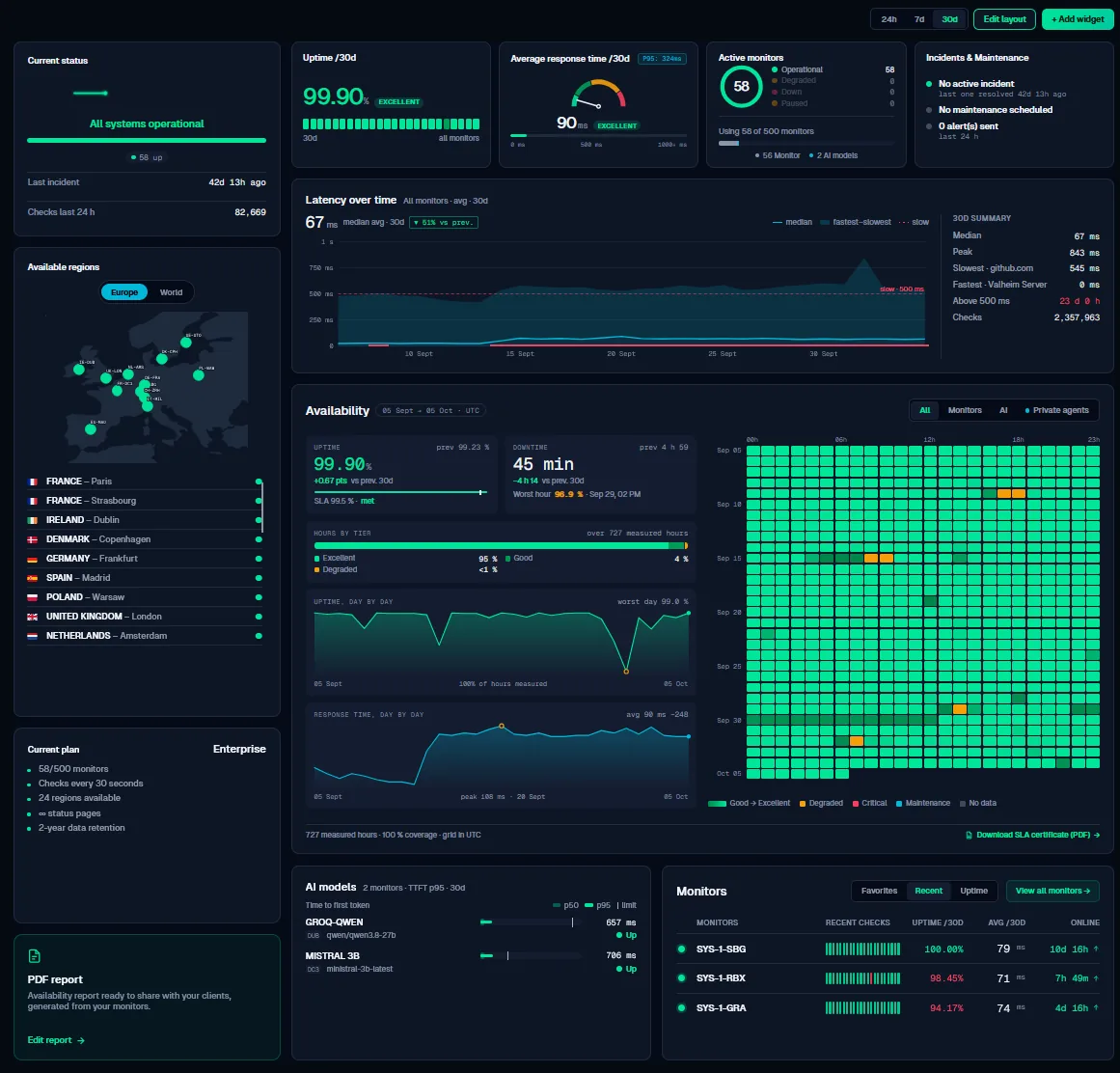Click the Madrid map marker
Viewport: 1120px width, 1073px height.
pos(90,429)
